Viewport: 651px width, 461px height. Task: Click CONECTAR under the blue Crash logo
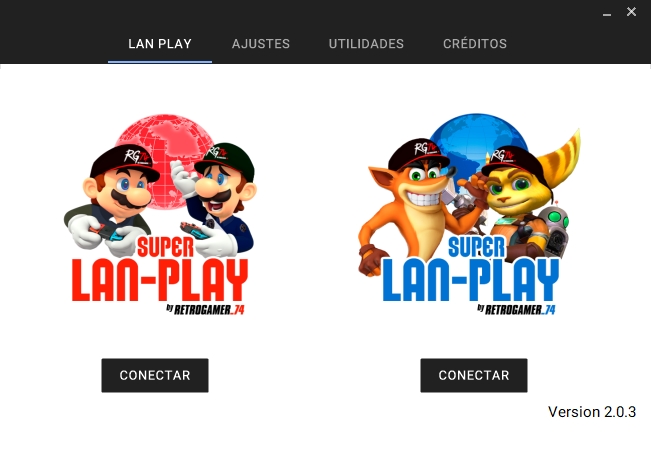[474, 375]
